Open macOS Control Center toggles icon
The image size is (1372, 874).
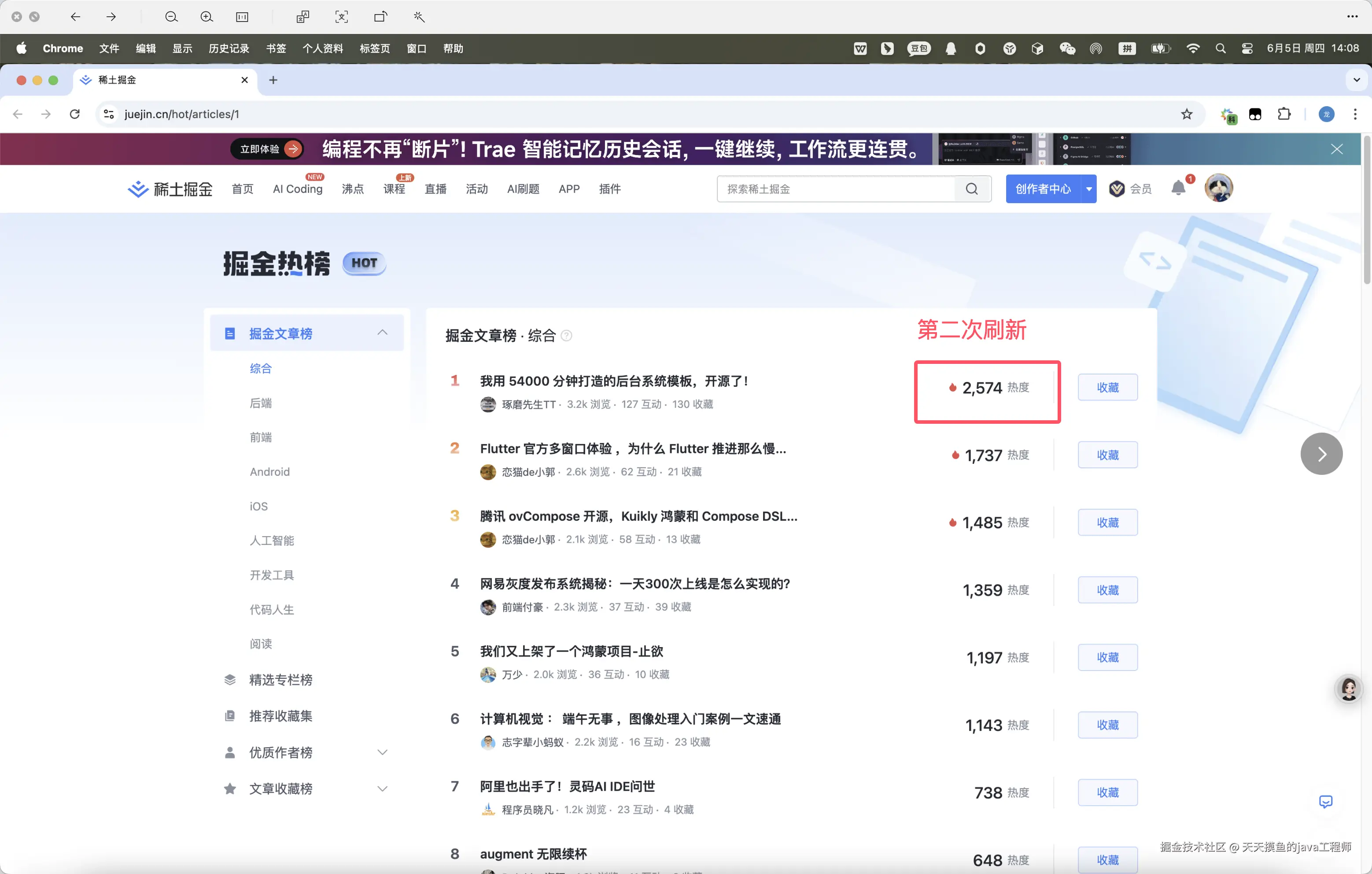coord(1247,48)
